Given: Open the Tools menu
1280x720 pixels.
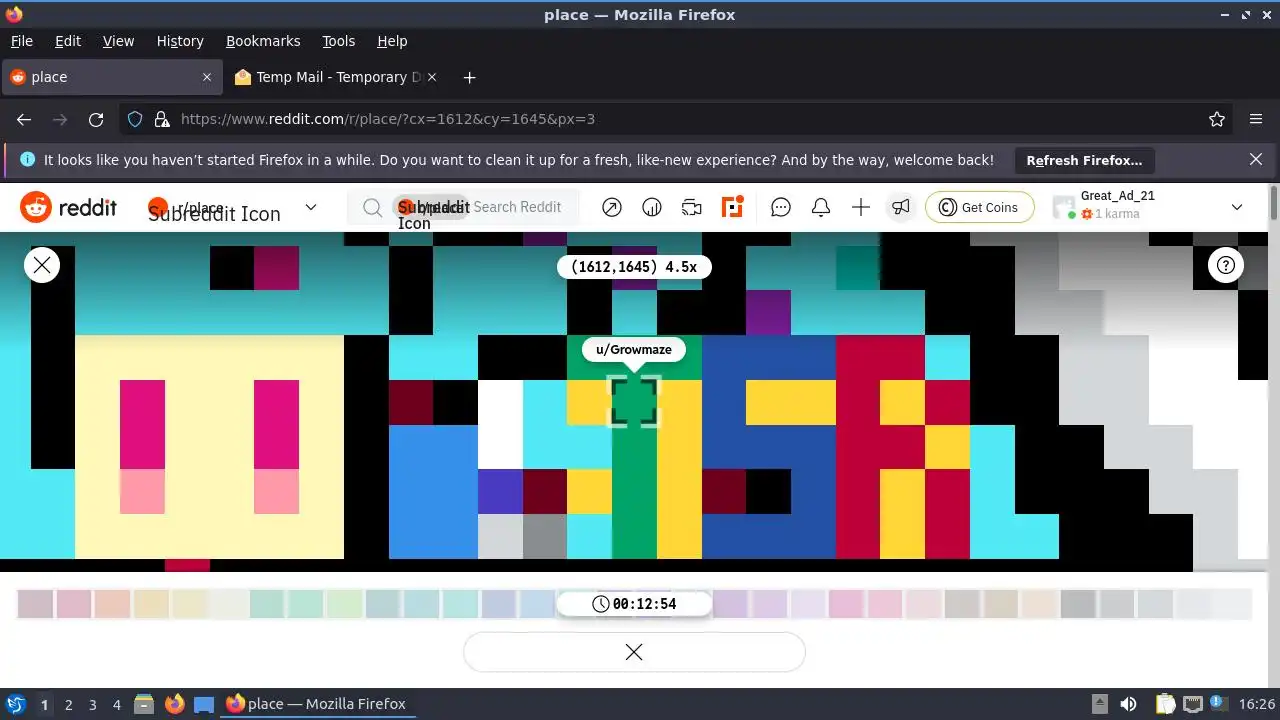Looking at the screenshot, I should [x=338, y=41].
